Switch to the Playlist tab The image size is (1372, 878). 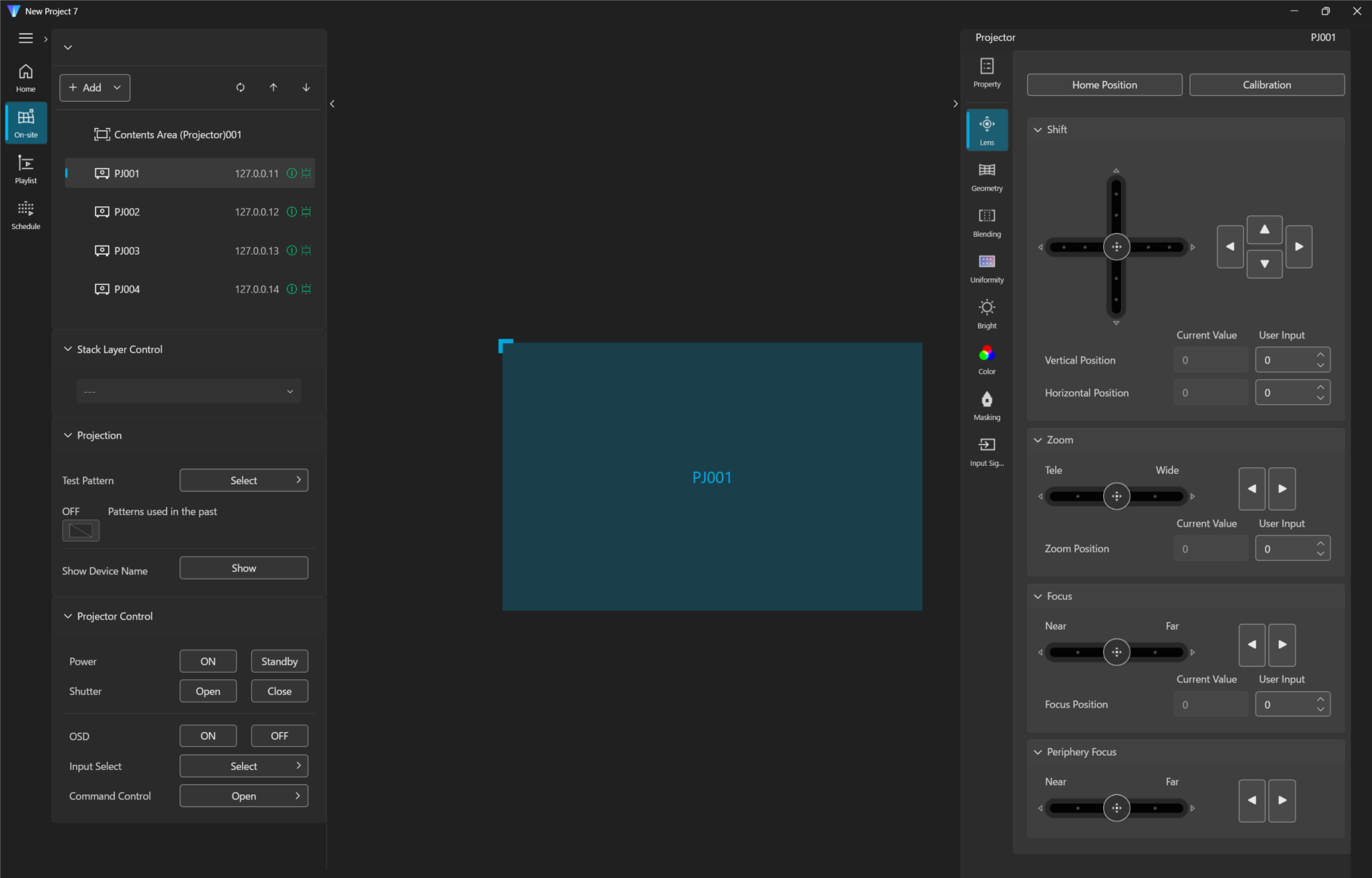coord(26,169)
